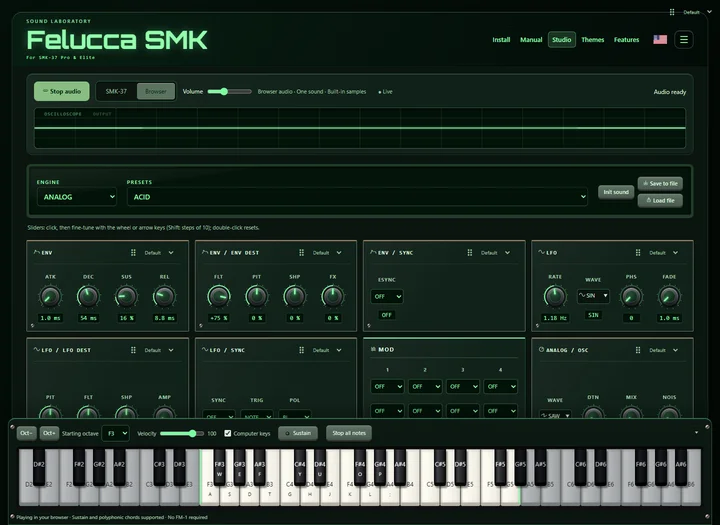Open the Features page
This screenshot has width=720, height=525.
[x=626, y=40]
